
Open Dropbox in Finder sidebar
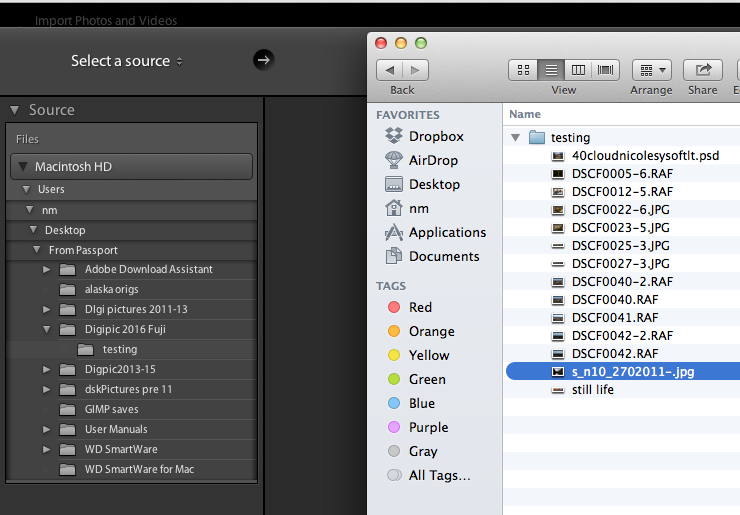tap(436, 136)
